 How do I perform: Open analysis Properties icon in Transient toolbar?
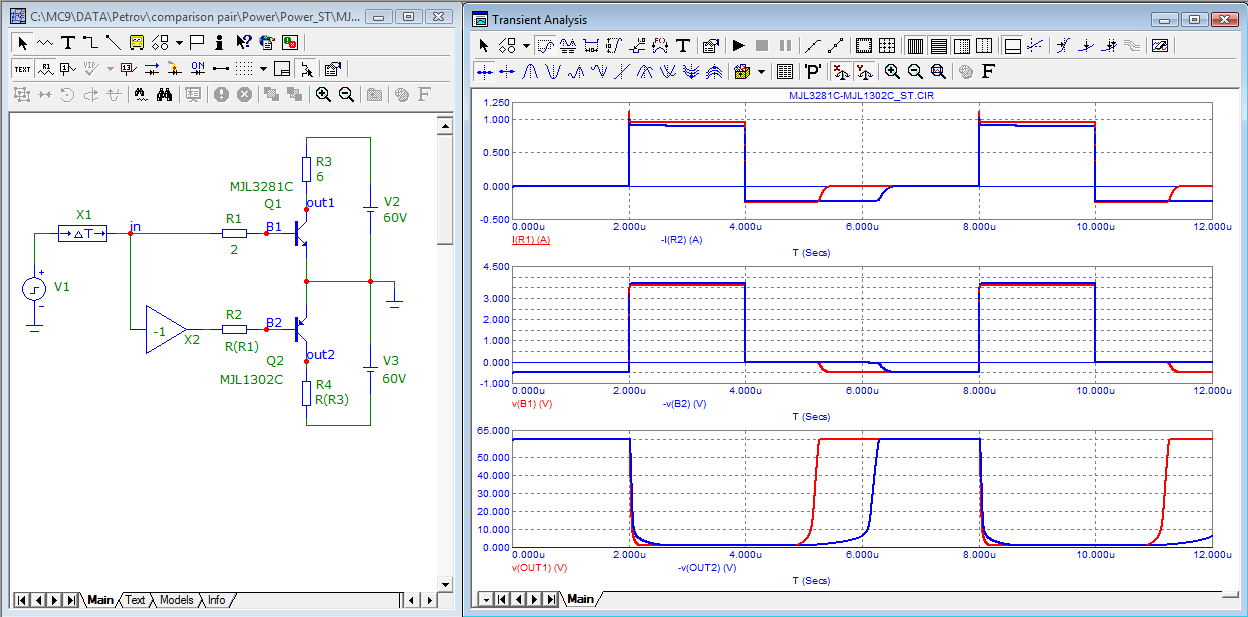pyautogui.click(x=710, y=46)
